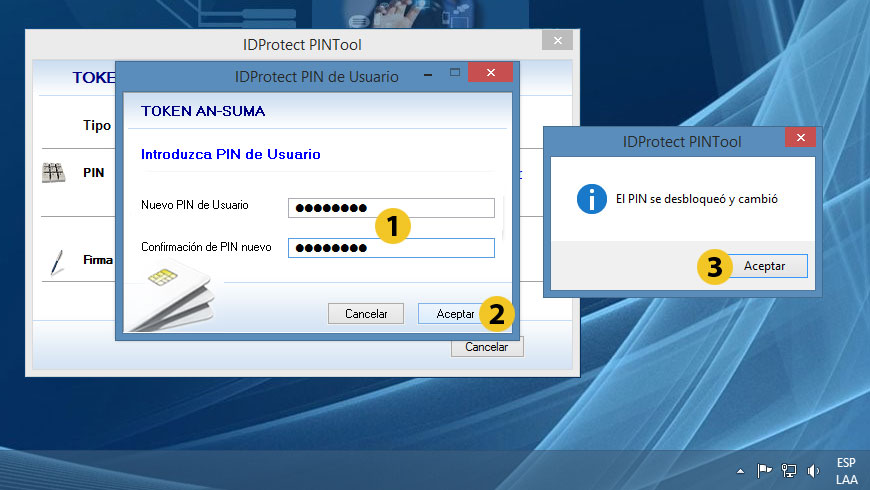The image size is (870, 490).
Task: Click Aceptar in the PIN unlocked message
Action: [764, 266]
